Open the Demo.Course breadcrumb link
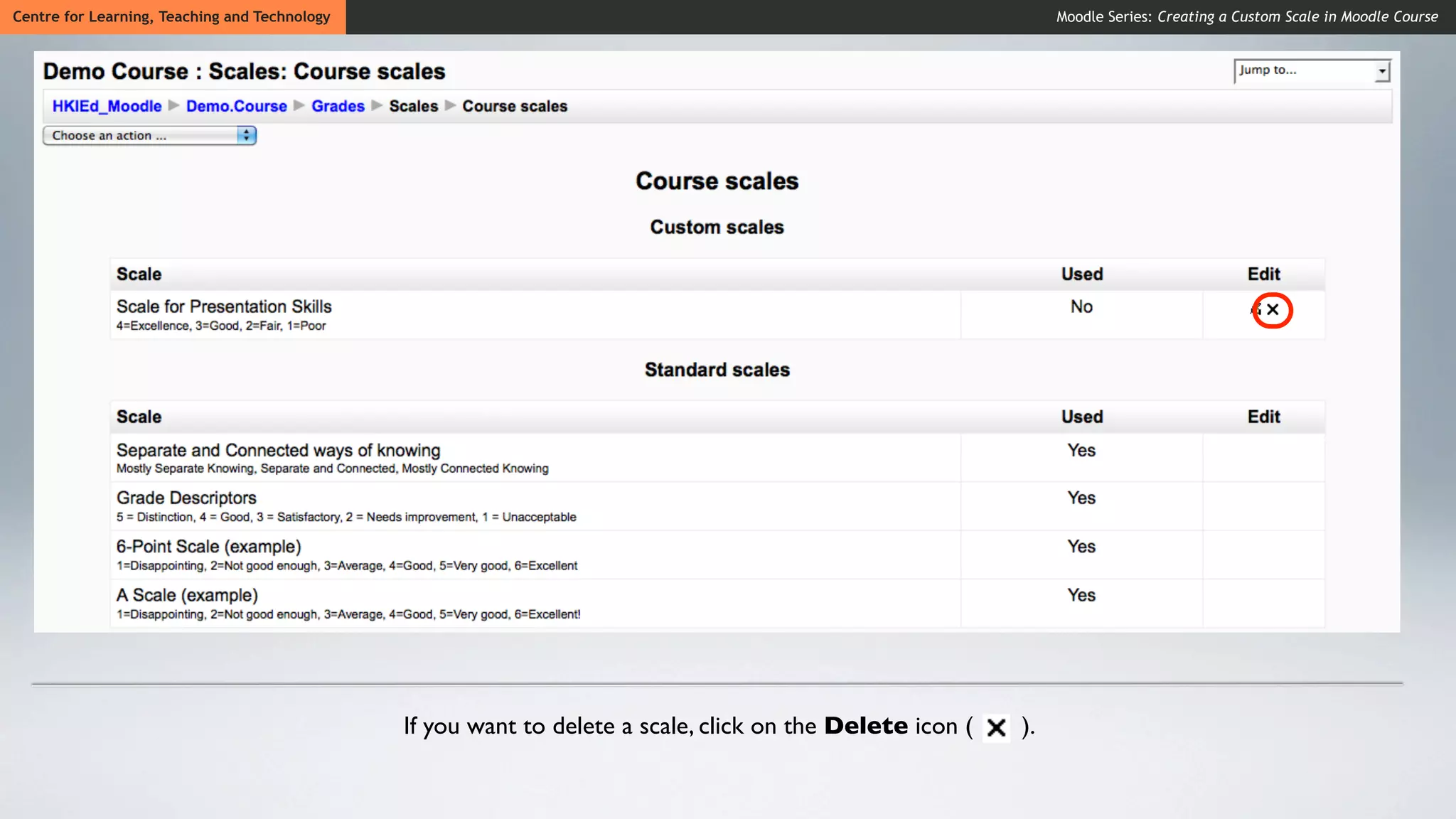The width and height of the screenshot is (1456, 819). click(x=236, y=106)
